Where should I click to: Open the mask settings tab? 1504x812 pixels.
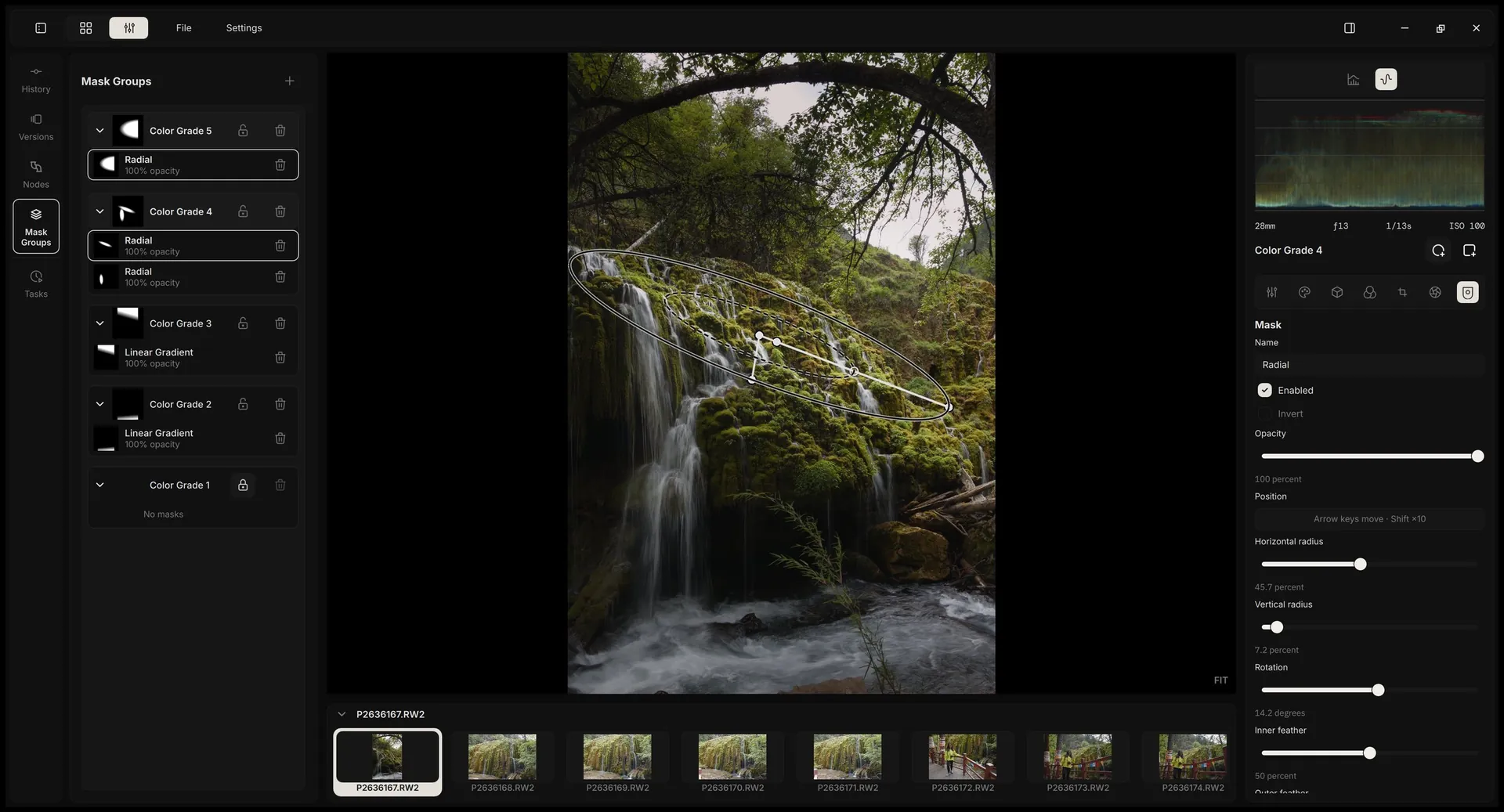(x=1467, y=293)
